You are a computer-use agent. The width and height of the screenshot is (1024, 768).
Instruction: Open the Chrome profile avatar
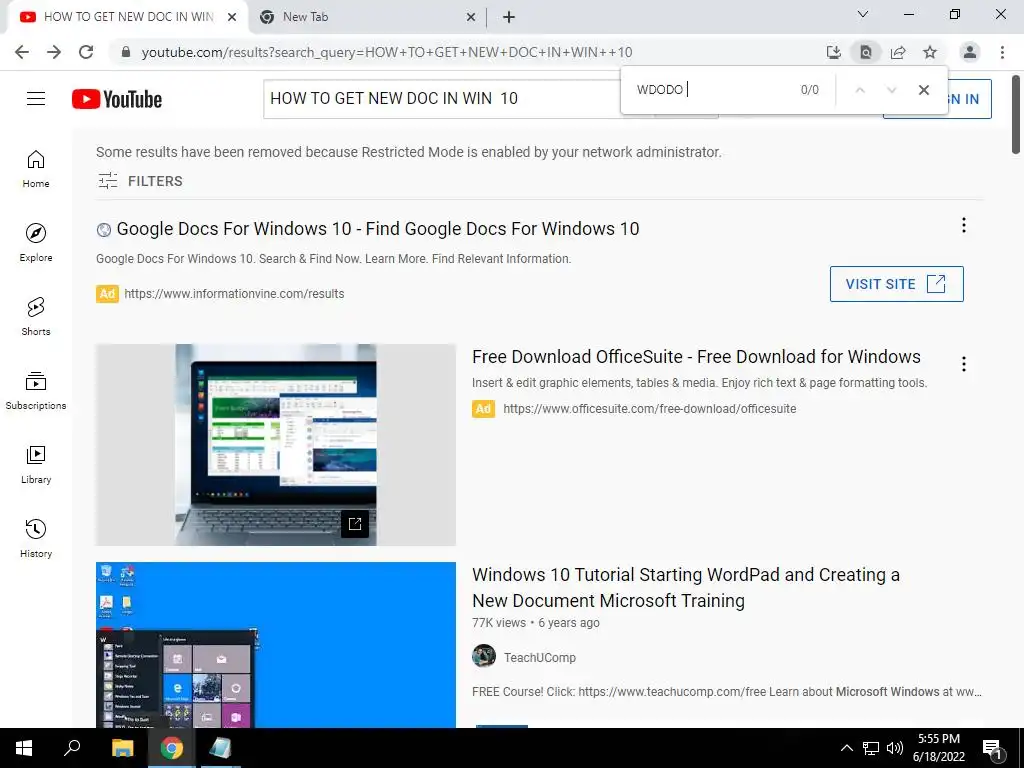(x=970, y=52)
